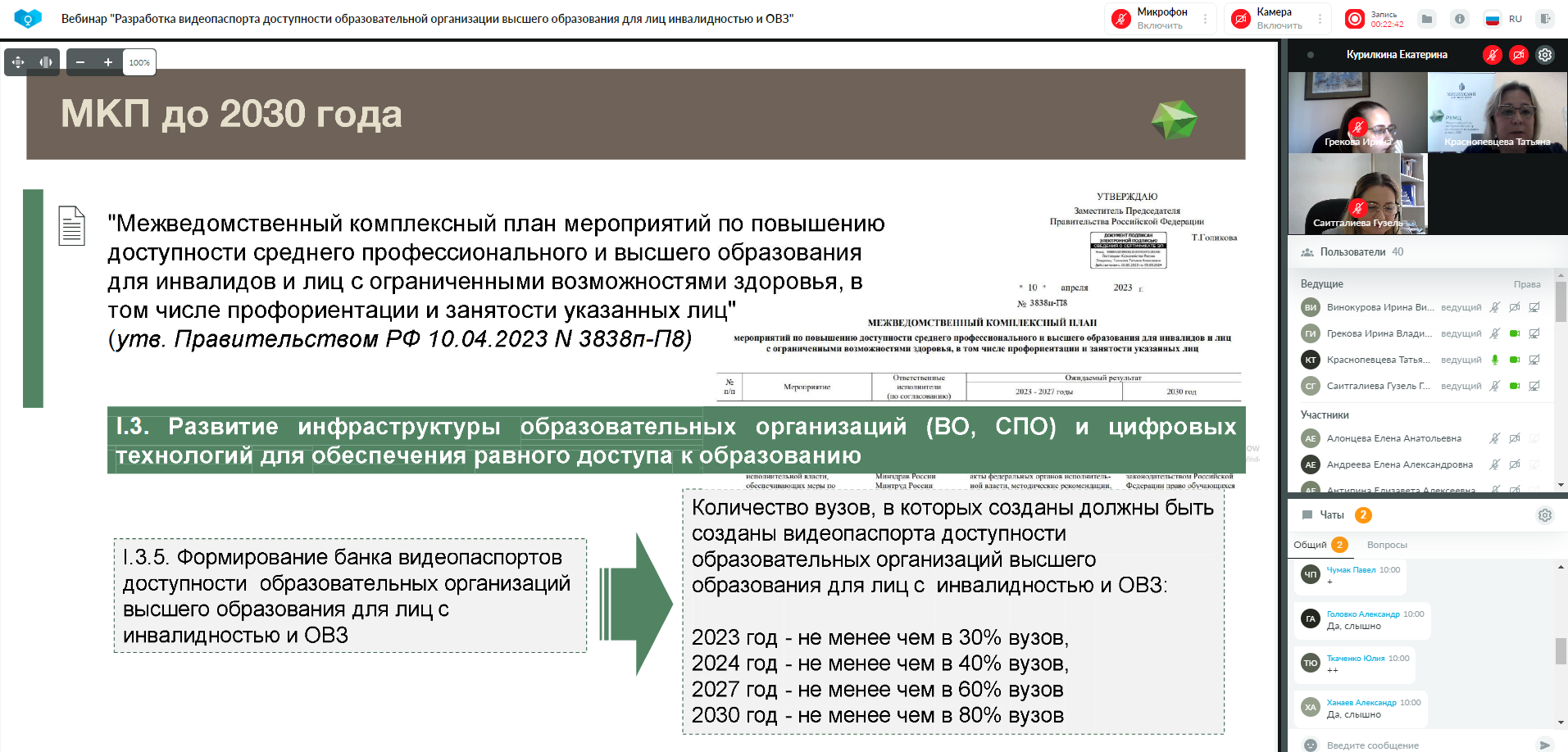This screenshot has width=1568, height=752.
Task: Switch to the Вопросы chat tab
Action: click(1387, 545)
